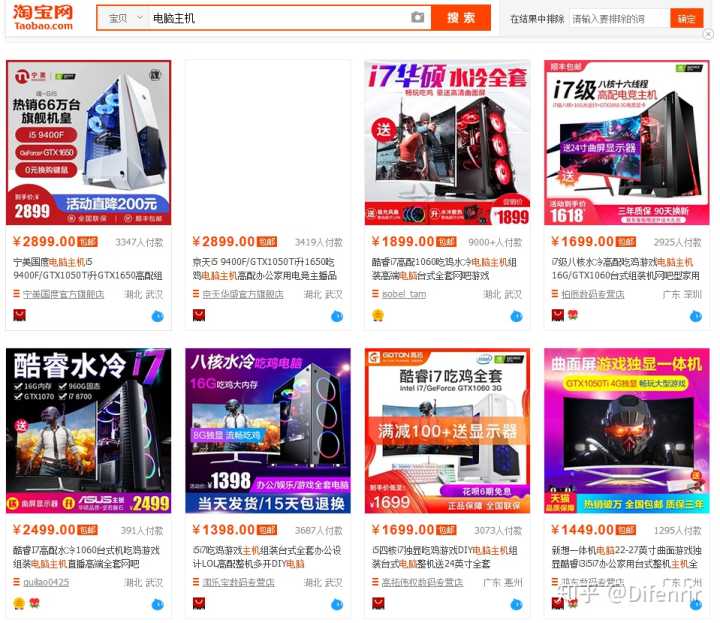The height and width of the screenshot is (623, 720).
Task: Click the Tmall badge of 3073人付款 listing
Action: pos(378,603)
